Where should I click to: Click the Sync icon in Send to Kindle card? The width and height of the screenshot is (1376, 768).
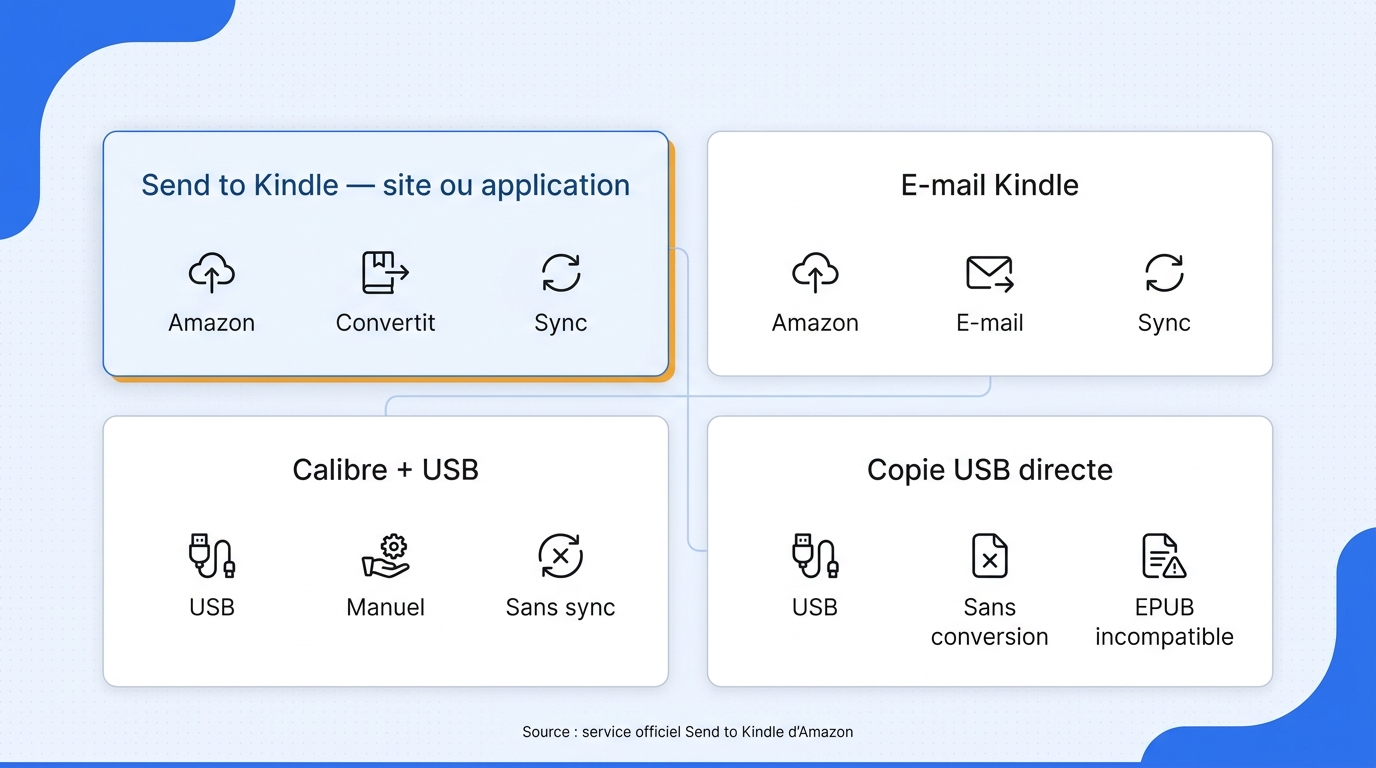click(x=560, y=272)
